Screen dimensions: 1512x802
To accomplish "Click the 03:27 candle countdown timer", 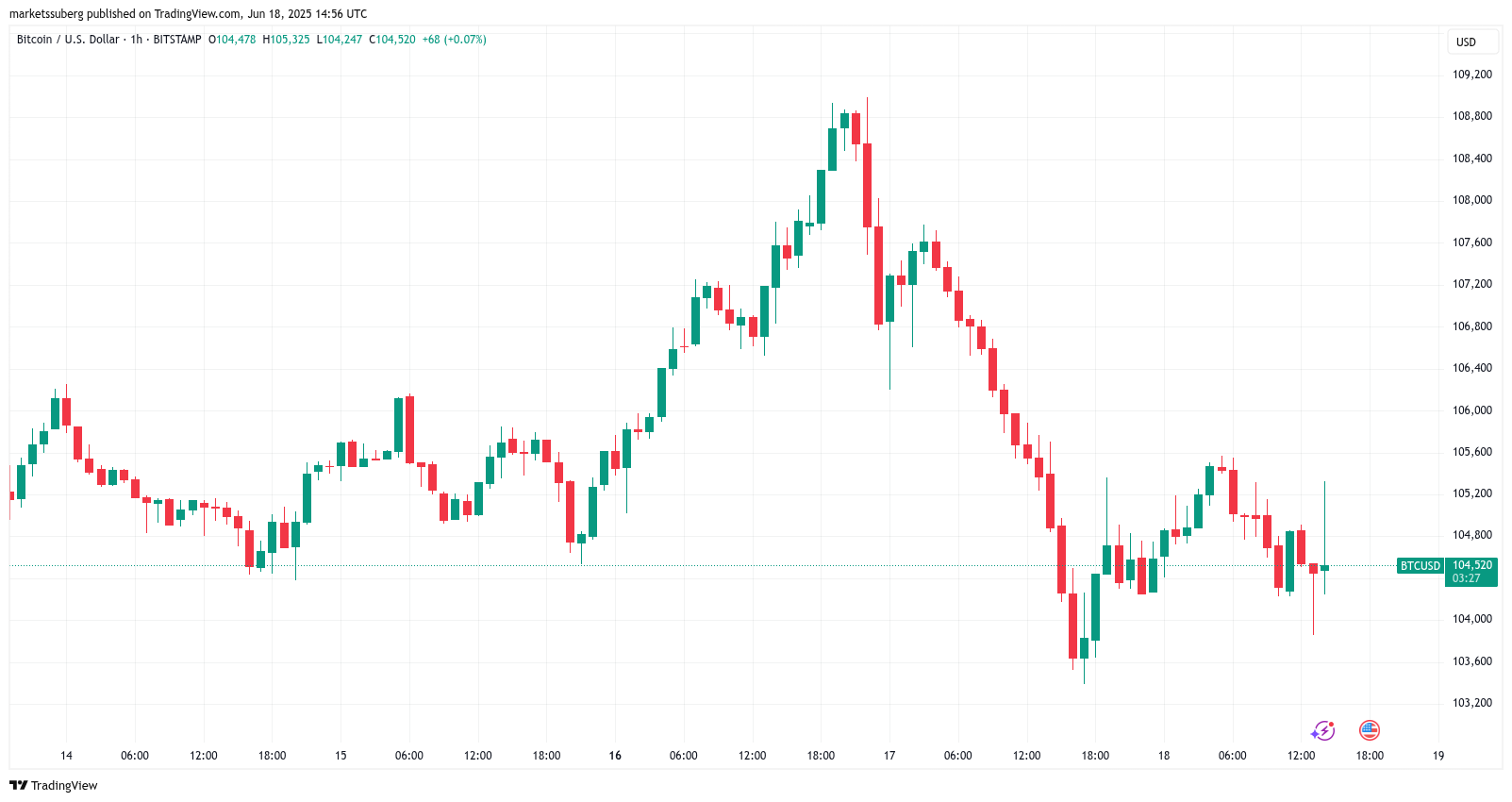I will [1467, 578].
